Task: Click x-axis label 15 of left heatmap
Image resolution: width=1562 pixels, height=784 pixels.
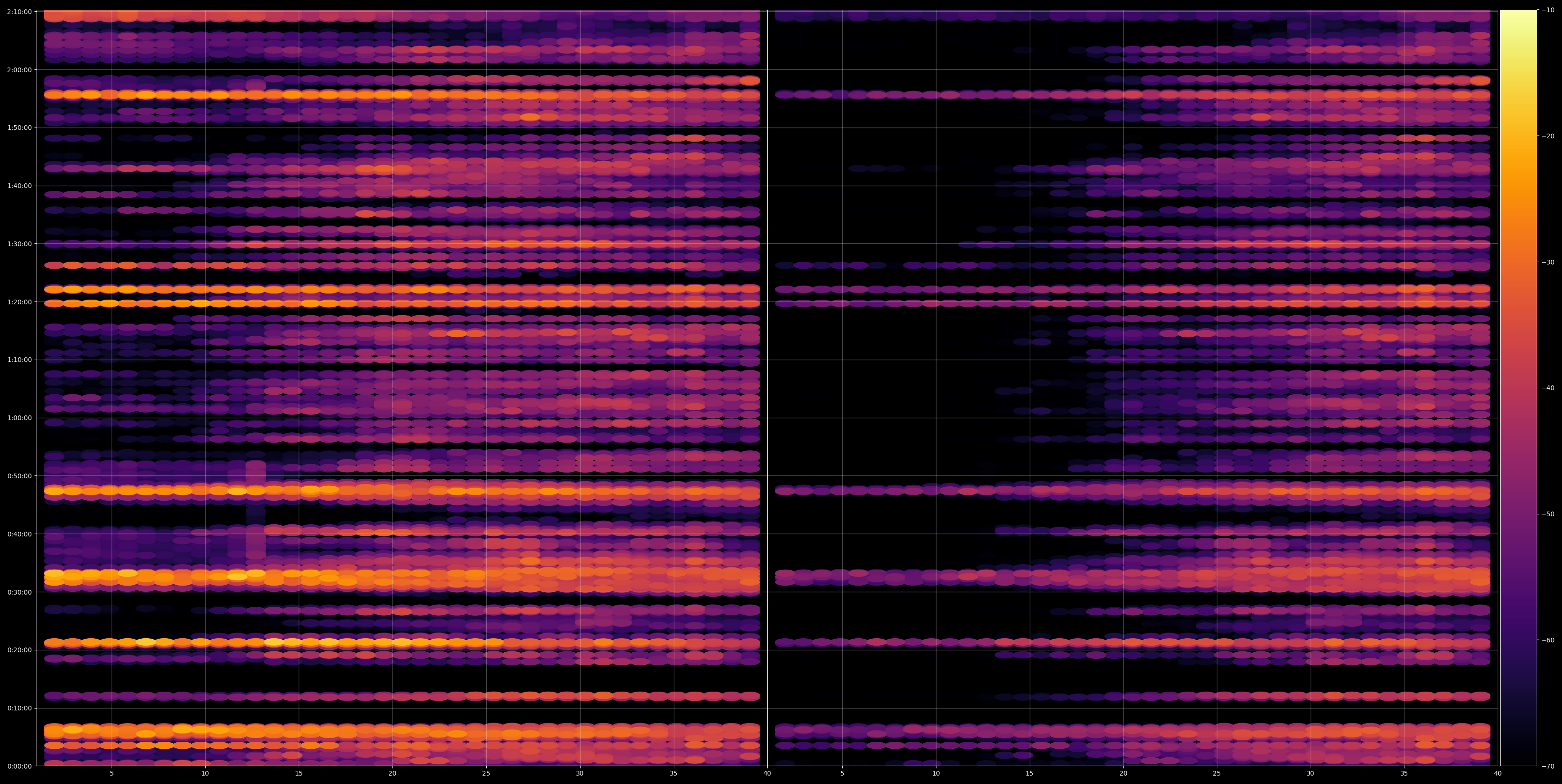Action: [299, 774]
